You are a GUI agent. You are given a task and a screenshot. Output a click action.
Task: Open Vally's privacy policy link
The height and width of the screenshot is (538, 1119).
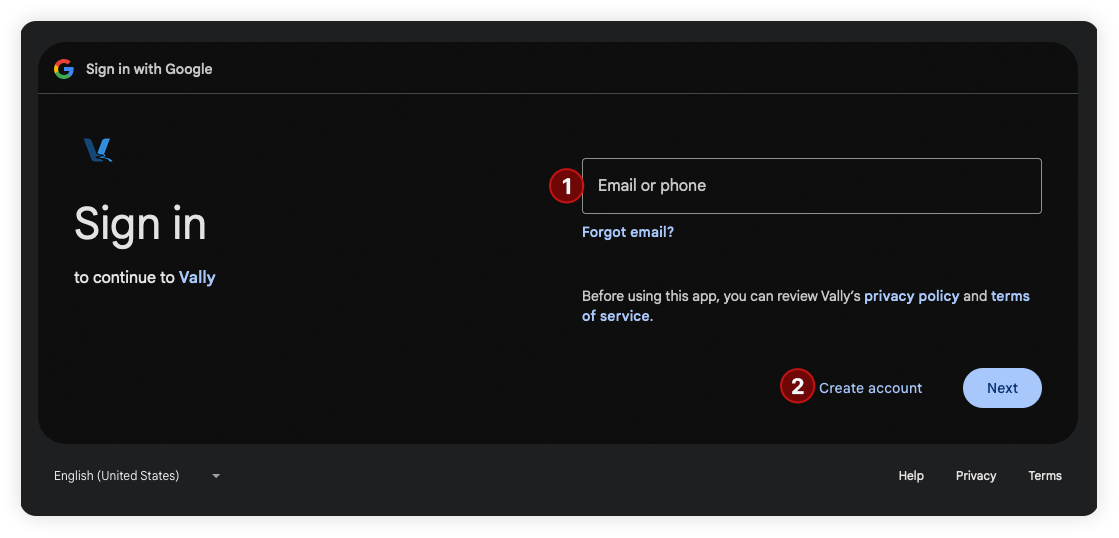(911, 296)
